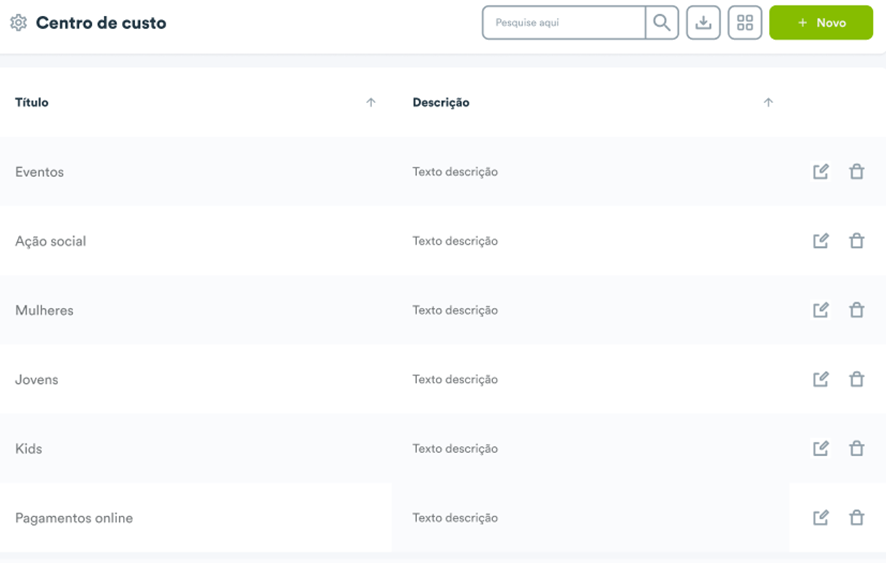Edit the Eventos row
This screenshot has height=563, width=886.
(x=820, y=171)
